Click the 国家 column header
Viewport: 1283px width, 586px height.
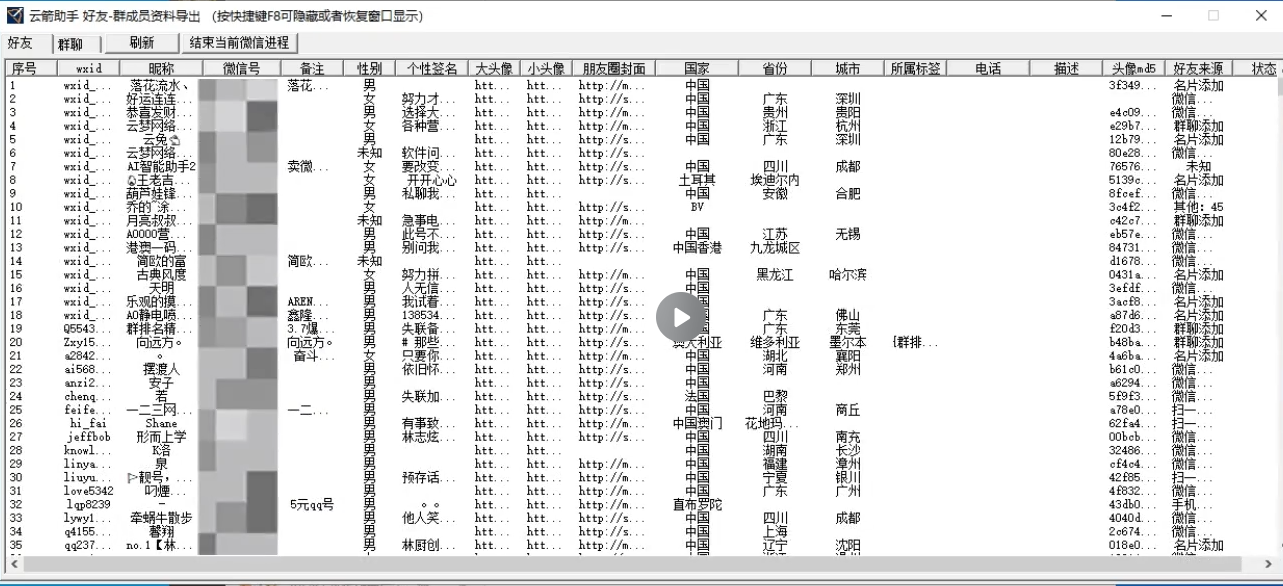pos(697,68)
